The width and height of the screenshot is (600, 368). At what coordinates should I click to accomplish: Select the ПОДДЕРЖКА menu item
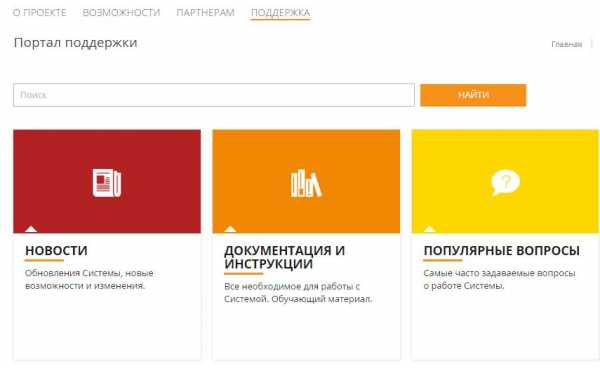[280, 13]
